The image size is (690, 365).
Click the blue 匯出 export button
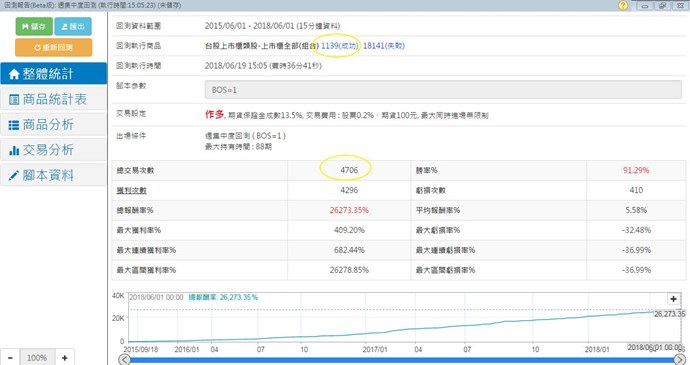click(x=73, y=26)
